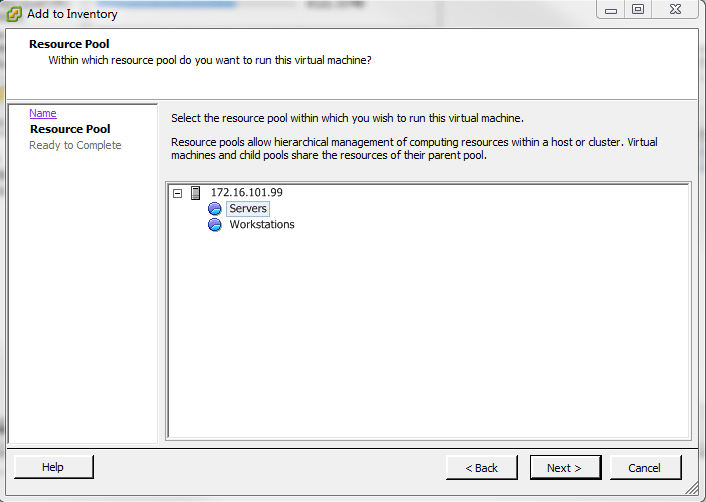Screen dimensions: 706x502
Task: Cancel the Add to Inventory wizard
Action: tap(644, 467)
